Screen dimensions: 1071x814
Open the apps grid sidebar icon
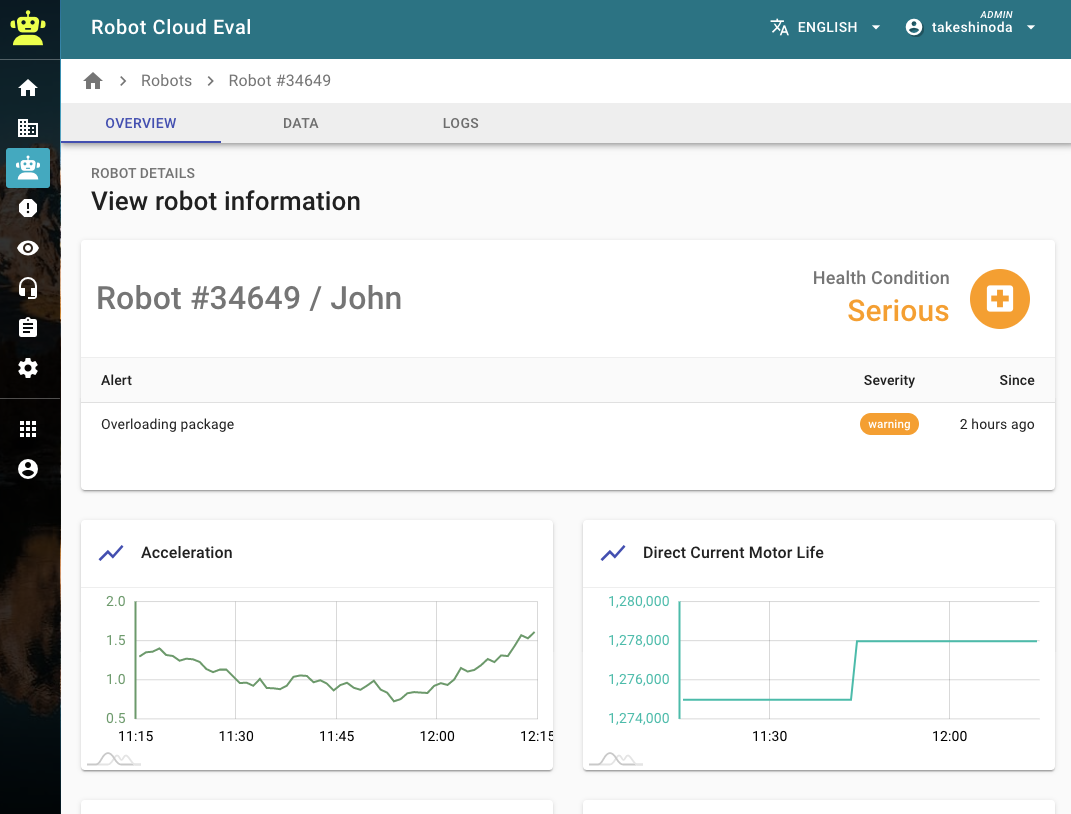(x=28, y=429)
